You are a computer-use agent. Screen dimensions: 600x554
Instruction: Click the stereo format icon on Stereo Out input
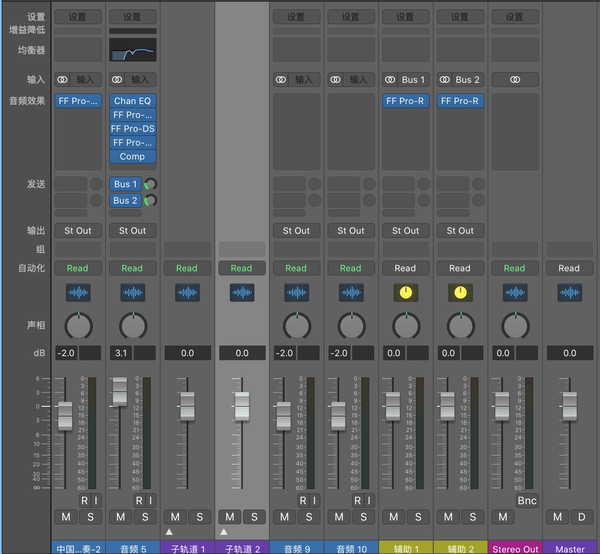point(514,79)
